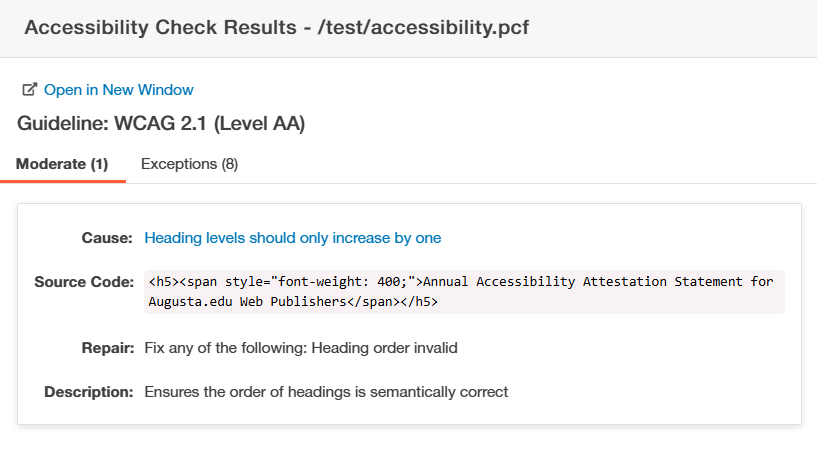Viewport: 817px width, 462px height.
Task: Open results in a new window link
Action: [x=118, y=90]
